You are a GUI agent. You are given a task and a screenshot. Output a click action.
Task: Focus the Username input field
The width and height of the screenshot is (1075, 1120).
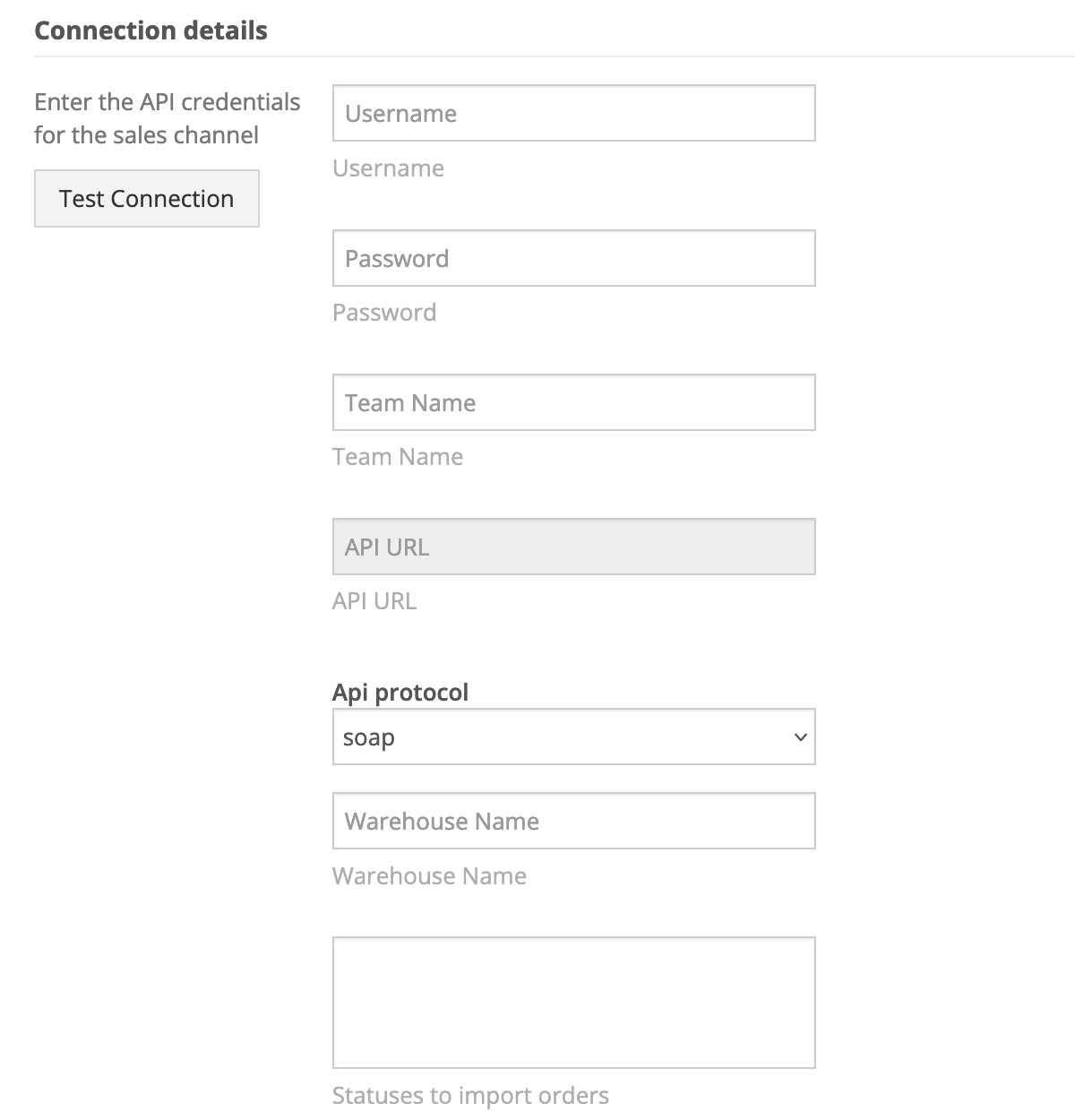point(573,114)
